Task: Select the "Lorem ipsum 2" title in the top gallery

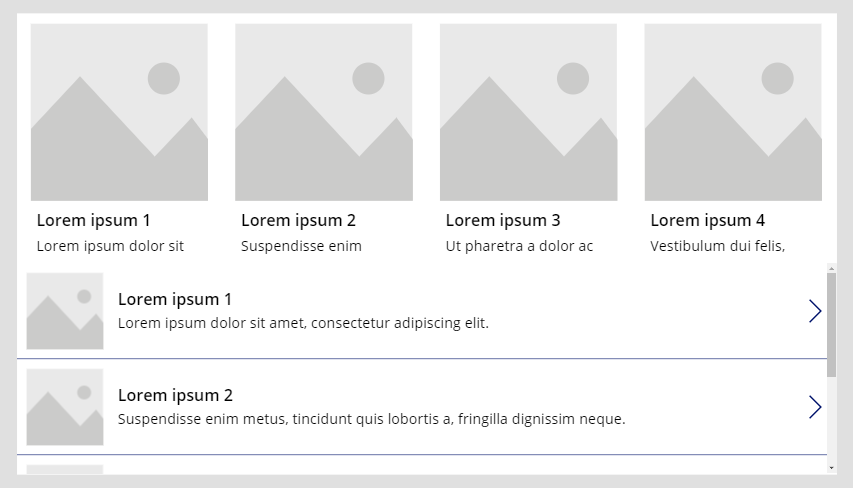Action: click(x=298, y=220)
